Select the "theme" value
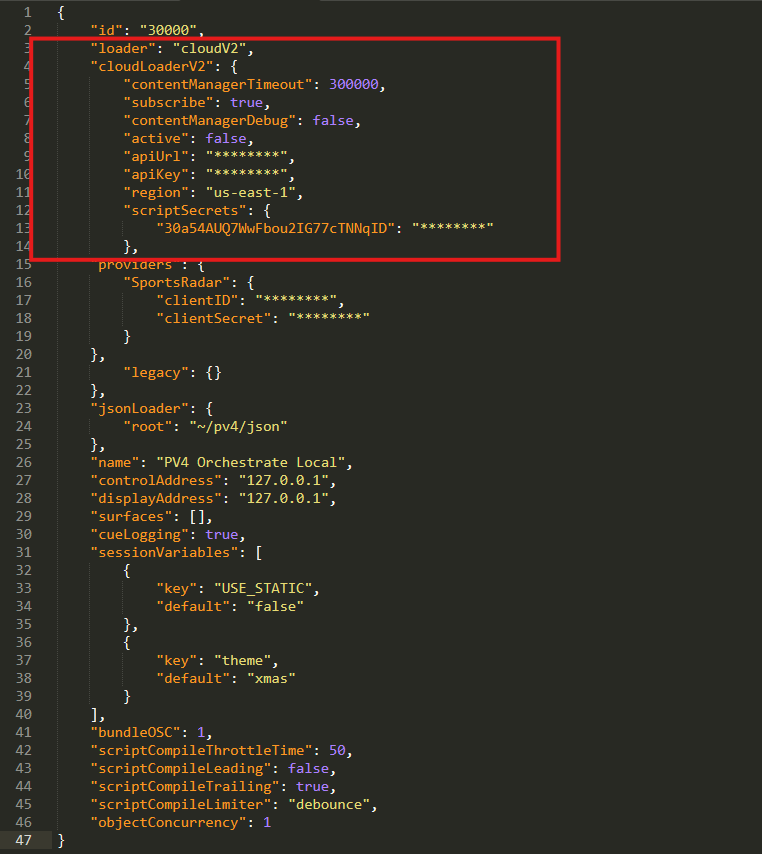Image resolution: width=762 pixels, height=854 pixels. (242, 660)
